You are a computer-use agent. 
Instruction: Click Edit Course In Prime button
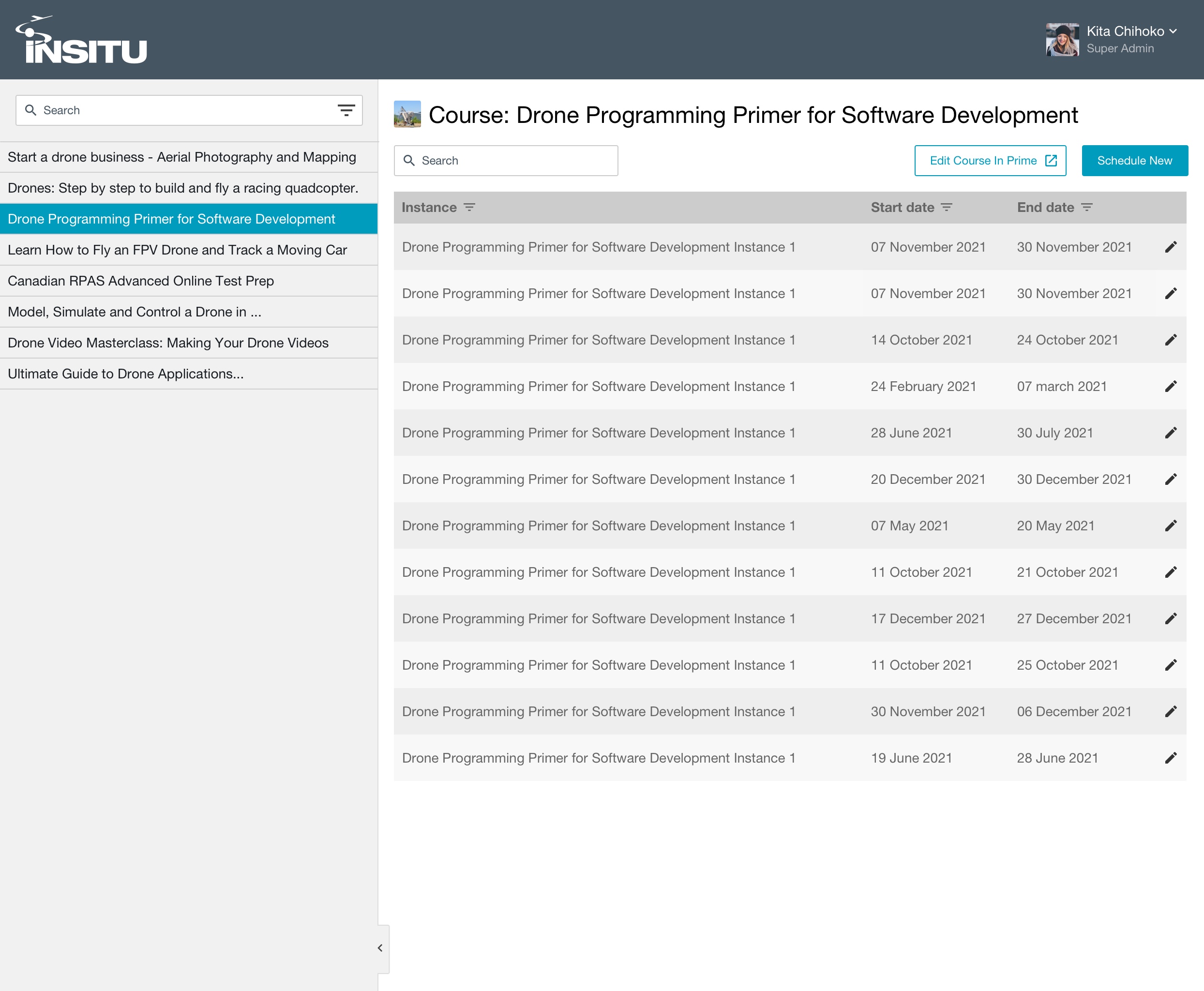[x=990, y=161]
